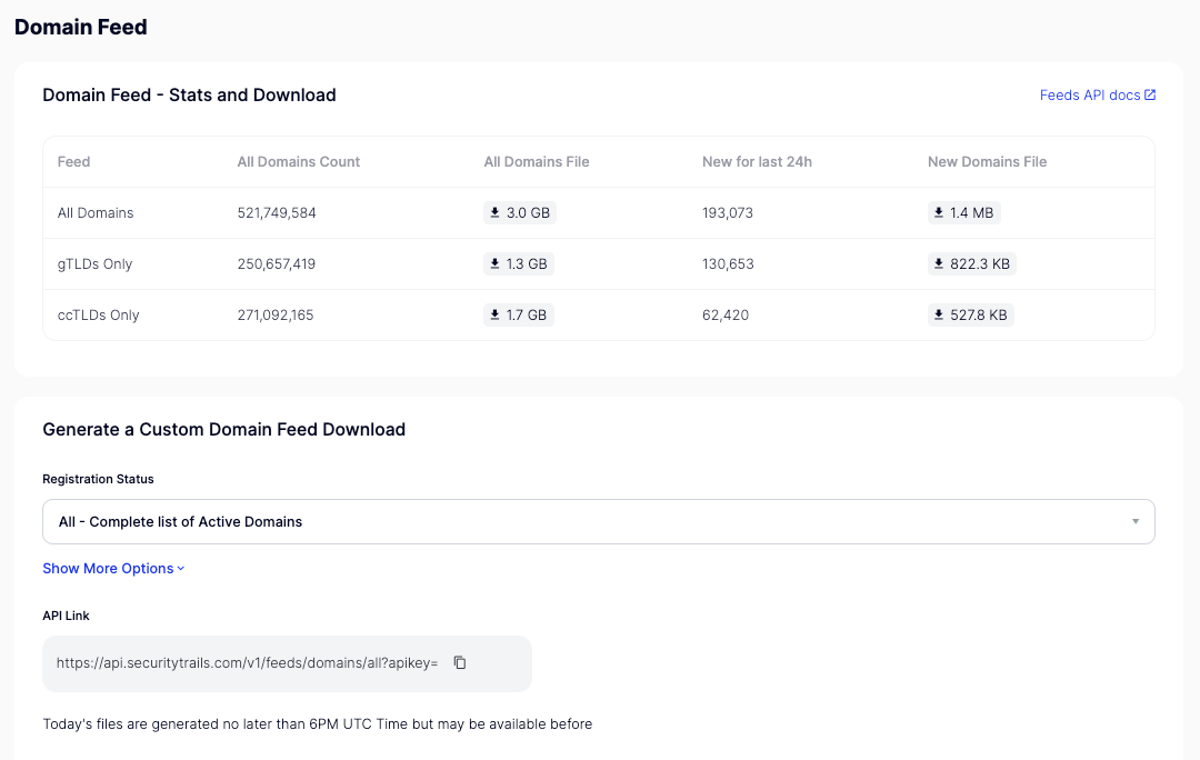Download gTLDs new domains 822.3 KB file
This screenshot has height=760, width=1200.
pyautogui.click(x=972, y=264)
